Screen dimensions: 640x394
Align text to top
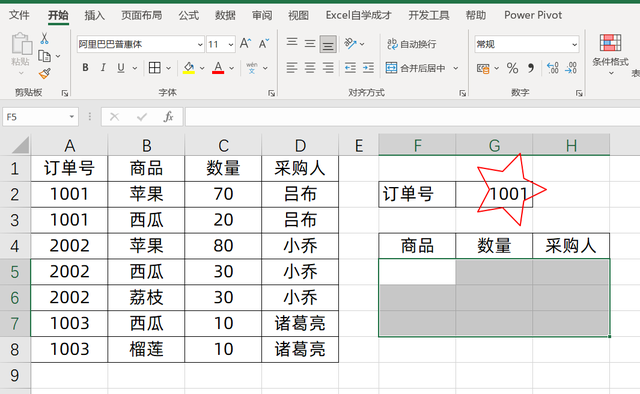tap(292, 43)
